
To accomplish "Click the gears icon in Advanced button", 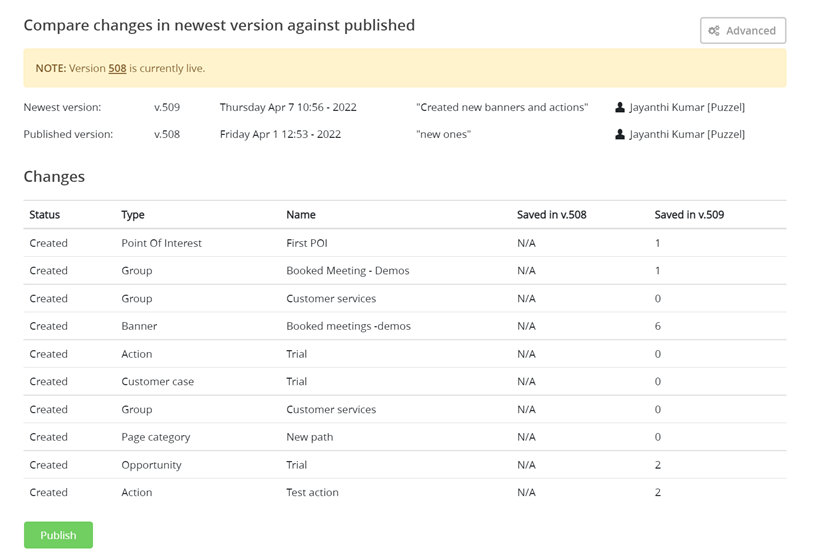I will pyautogui.click(x=714, y=31).
